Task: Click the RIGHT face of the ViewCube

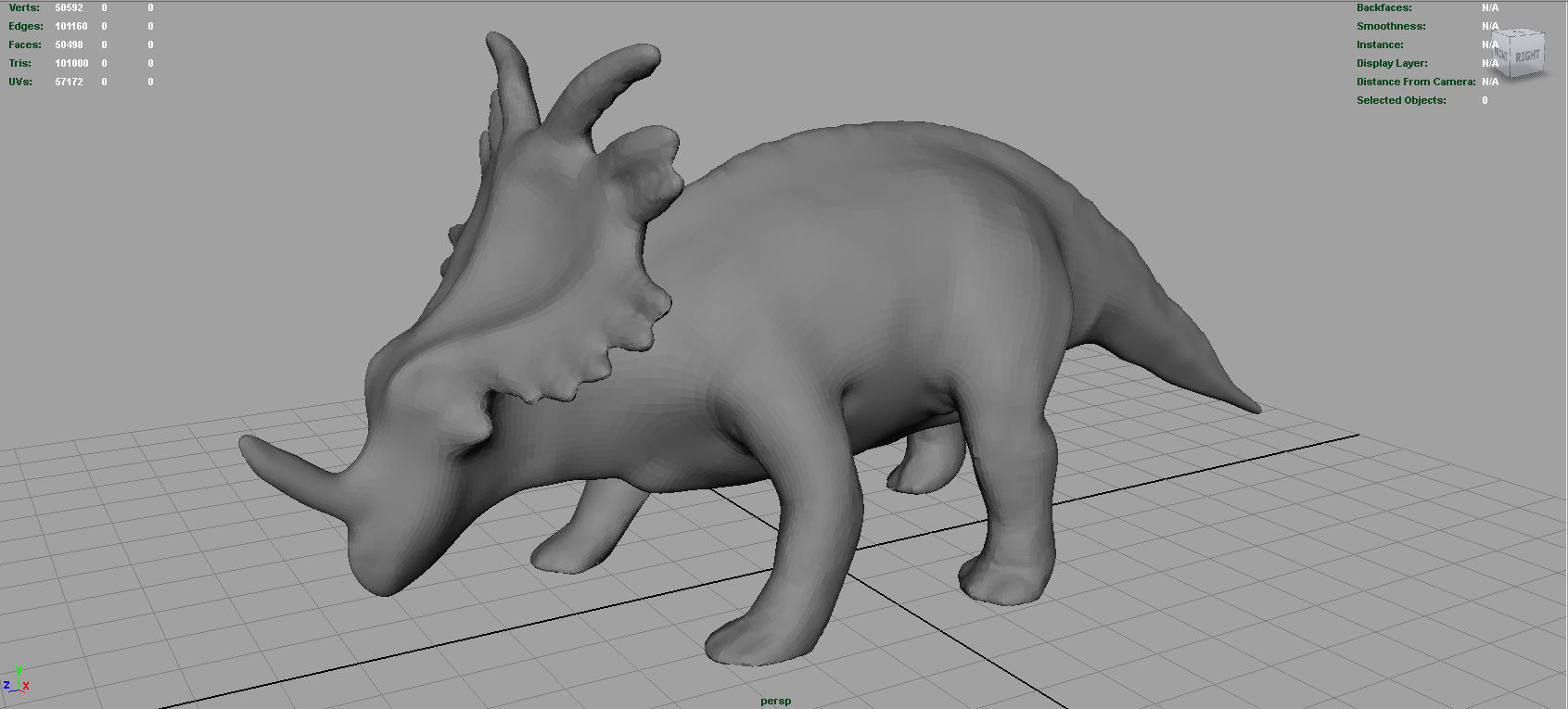Action: tap(1527, 57)
